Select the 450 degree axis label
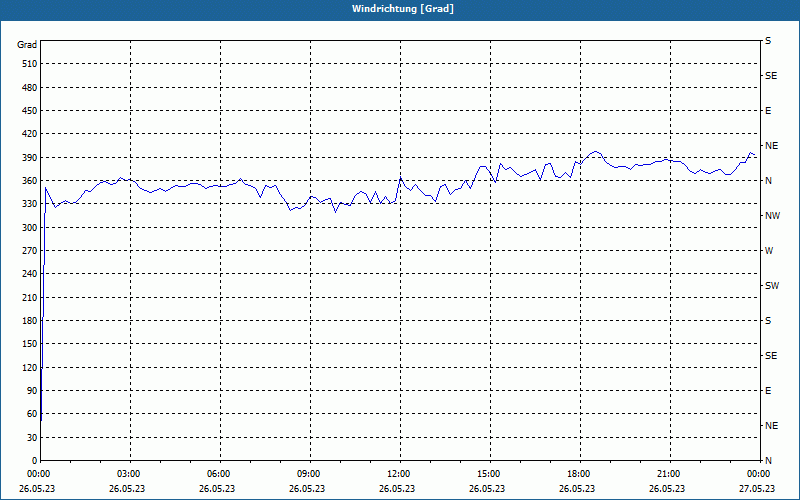This screenshot has width=800, height=500. (30, 111)
